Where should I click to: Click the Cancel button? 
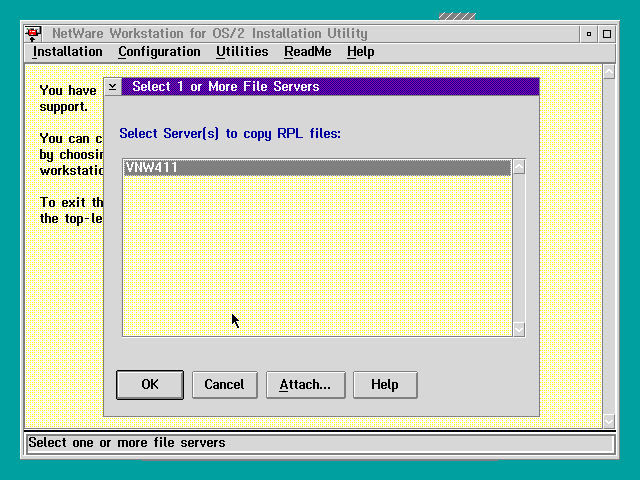pos(224,384)
